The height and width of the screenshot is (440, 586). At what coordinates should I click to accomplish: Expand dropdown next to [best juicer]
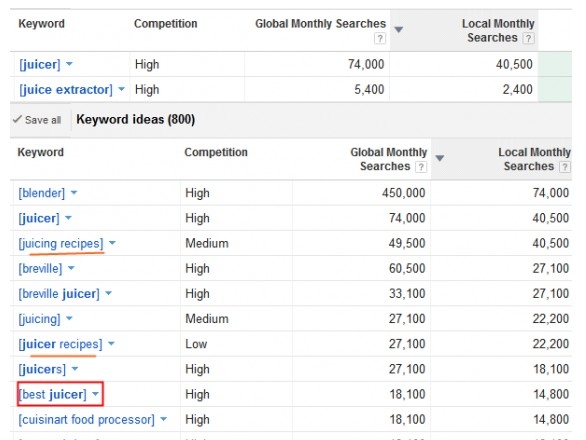95,394
